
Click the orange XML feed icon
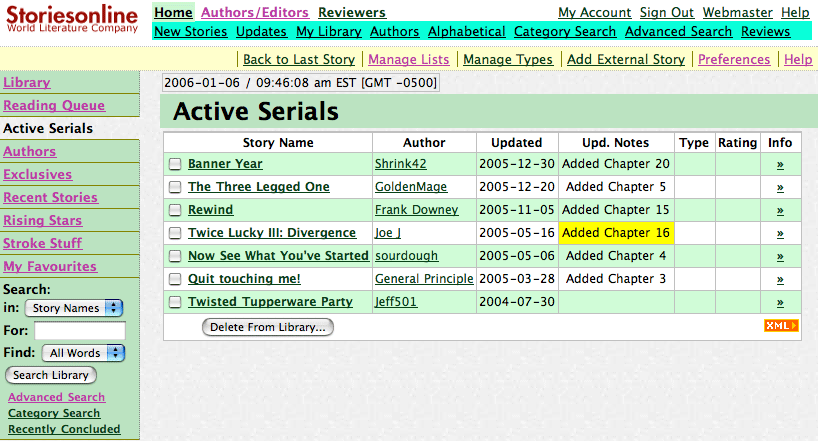[x=781, y=326]
